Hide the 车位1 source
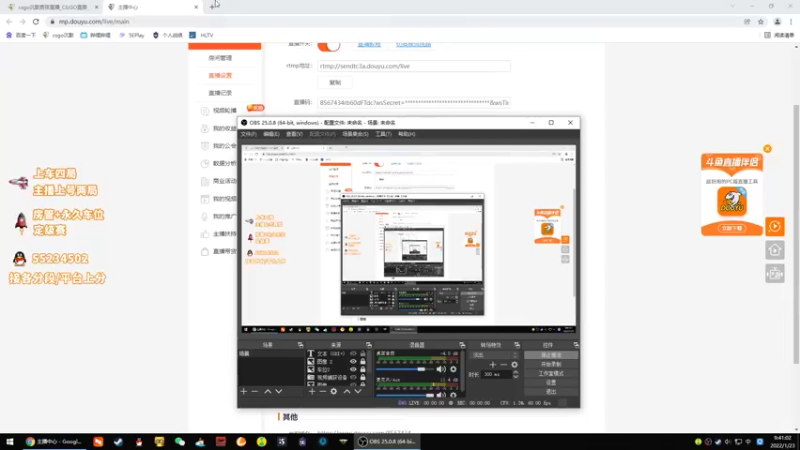800x450 pixels. point(353,369)
